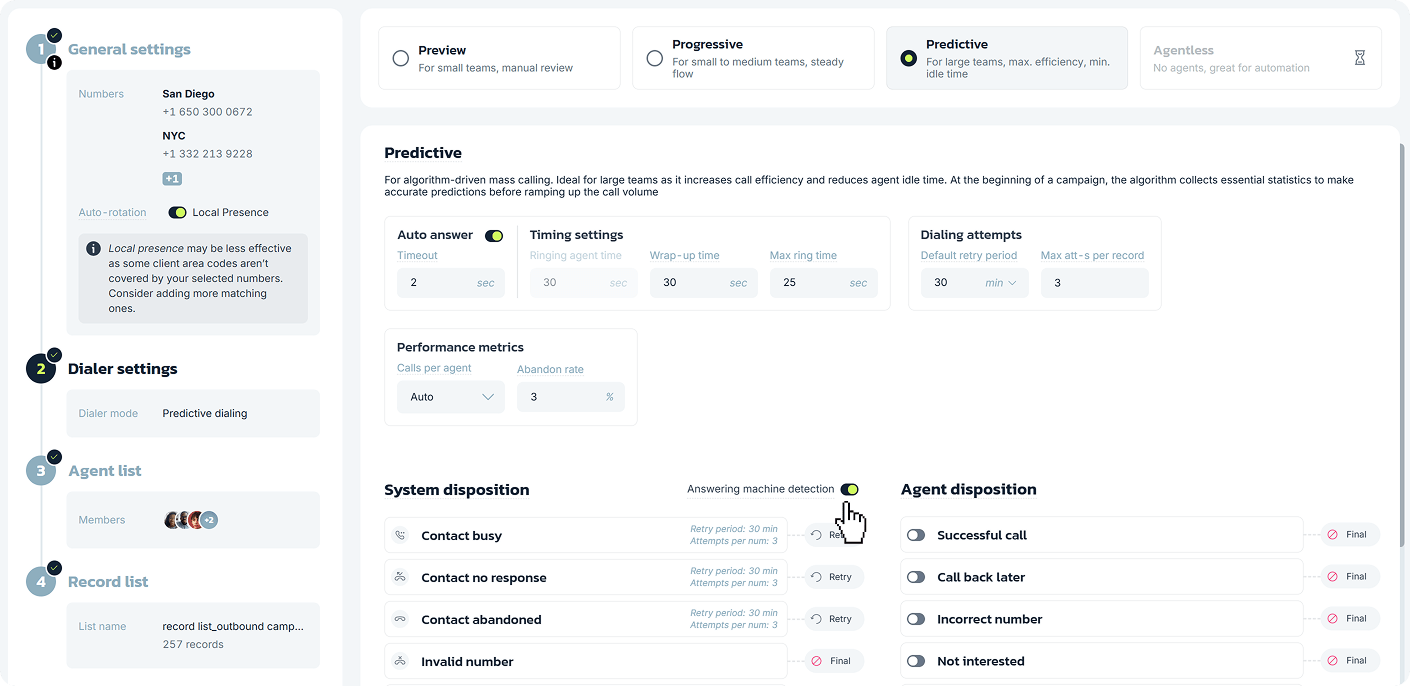
Task: Click the Retry button for Contact no response
Action: pos(833,577)
